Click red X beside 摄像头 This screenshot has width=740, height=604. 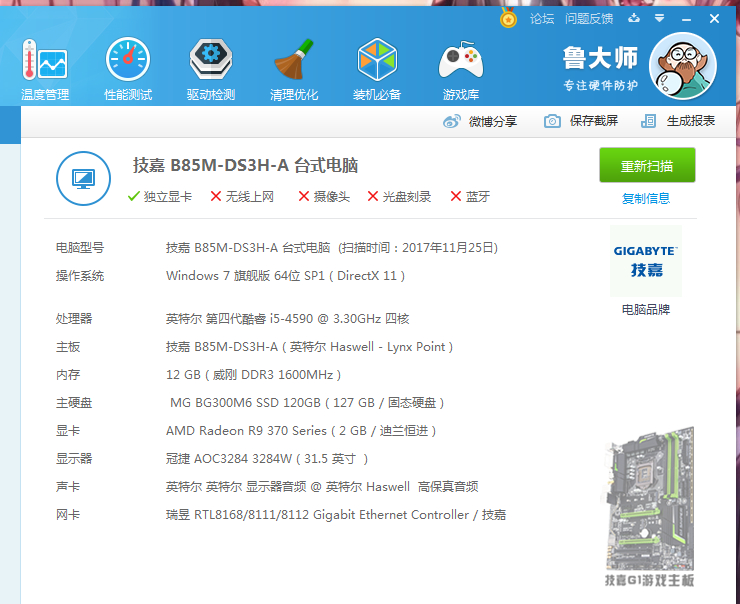304,196
